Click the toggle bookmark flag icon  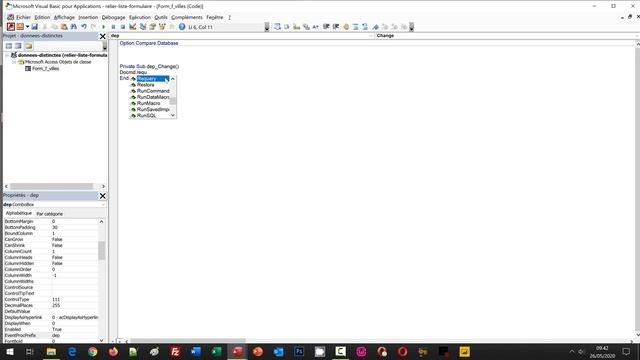[375, 27]
